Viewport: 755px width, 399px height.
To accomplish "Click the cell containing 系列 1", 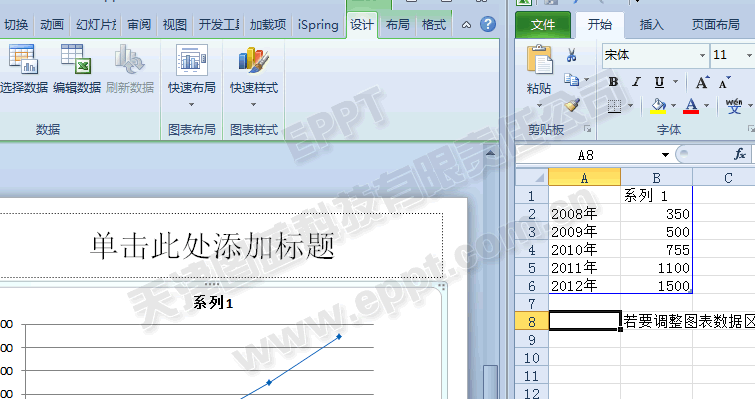I will (x=656, y=196).
